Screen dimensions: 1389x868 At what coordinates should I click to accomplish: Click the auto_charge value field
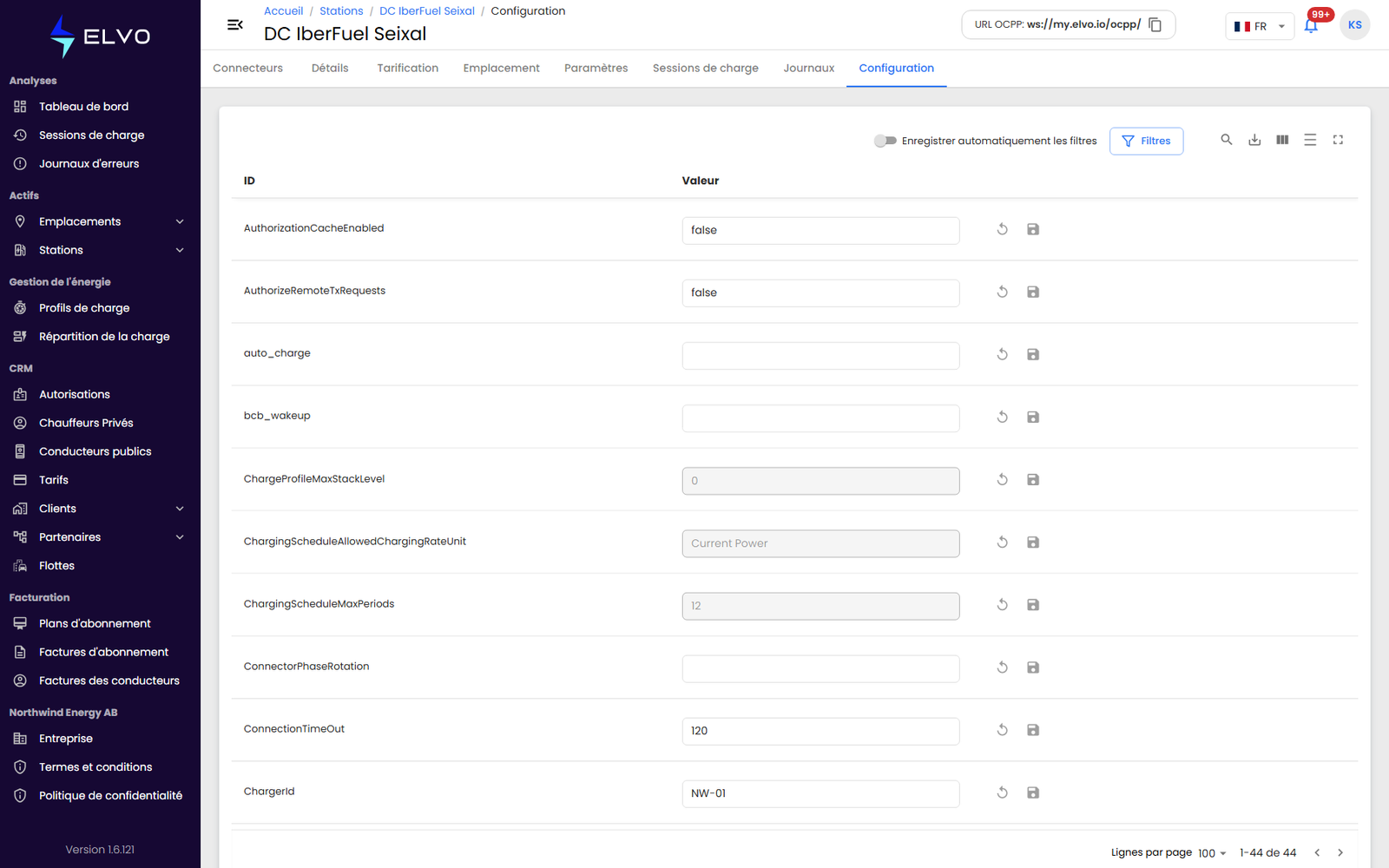[x=820, y=355]
